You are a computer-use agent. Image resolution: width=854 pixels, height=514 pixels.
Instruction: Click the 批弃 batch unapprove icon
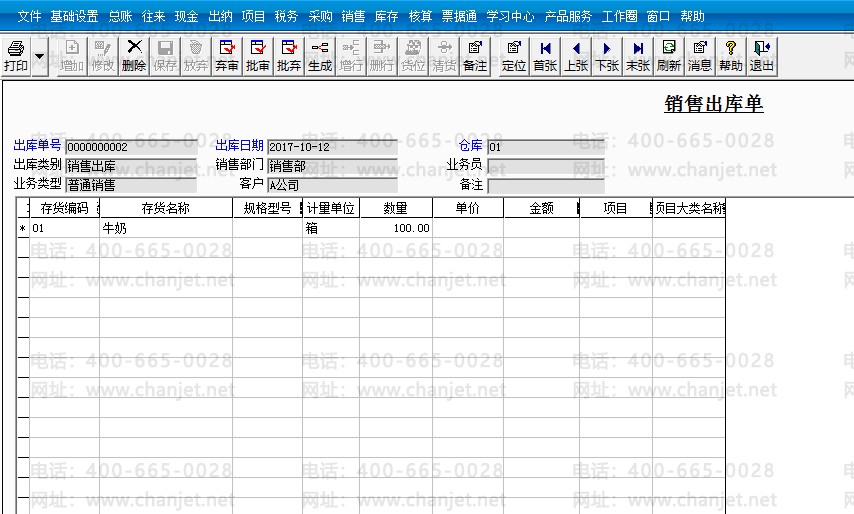click(x=289, y=57)
